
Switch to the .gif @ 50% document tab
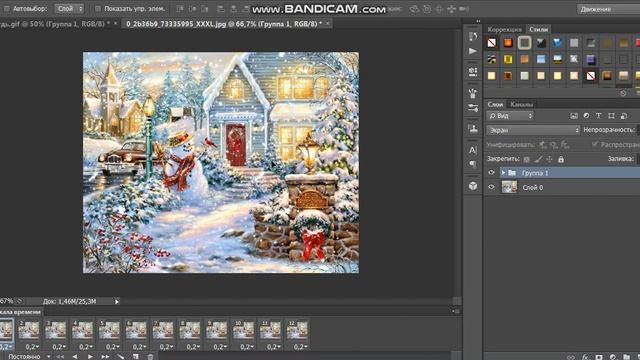(55, 24)
